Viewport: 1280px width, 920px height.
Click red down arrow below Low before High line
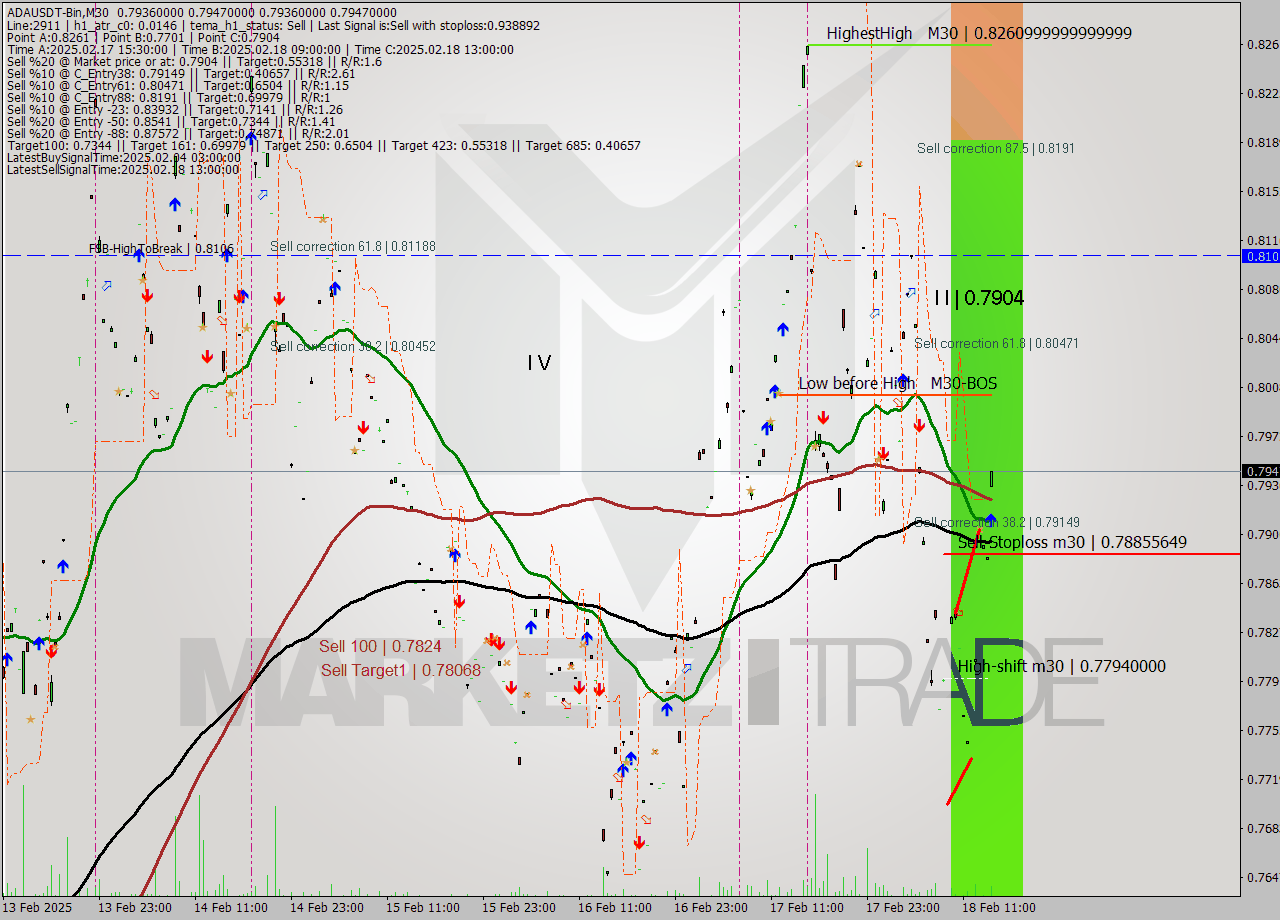pos(822,417)
